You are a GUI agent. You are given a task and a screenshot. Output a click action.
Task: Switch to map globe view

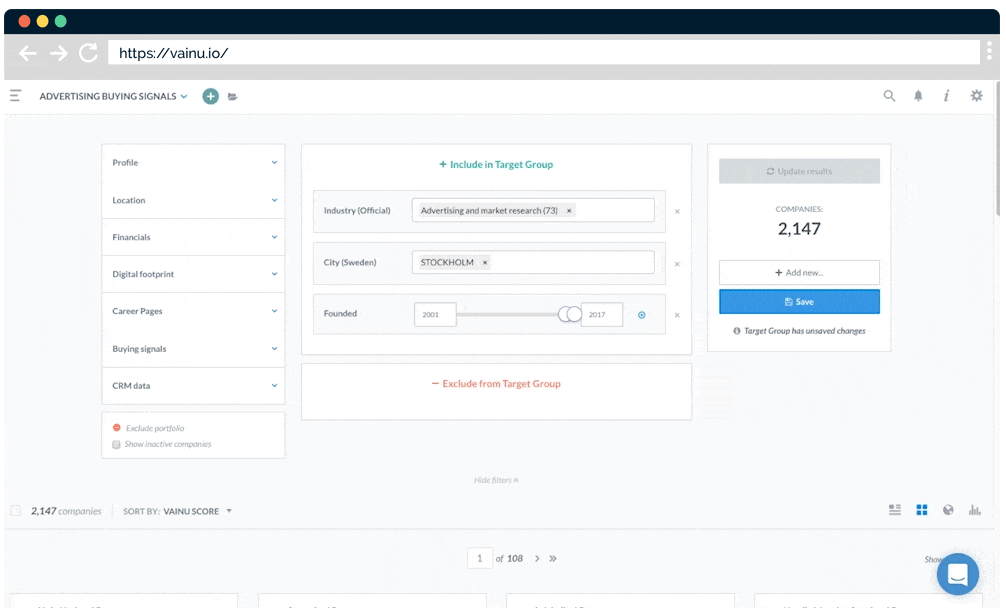click(x=948, y=510)
